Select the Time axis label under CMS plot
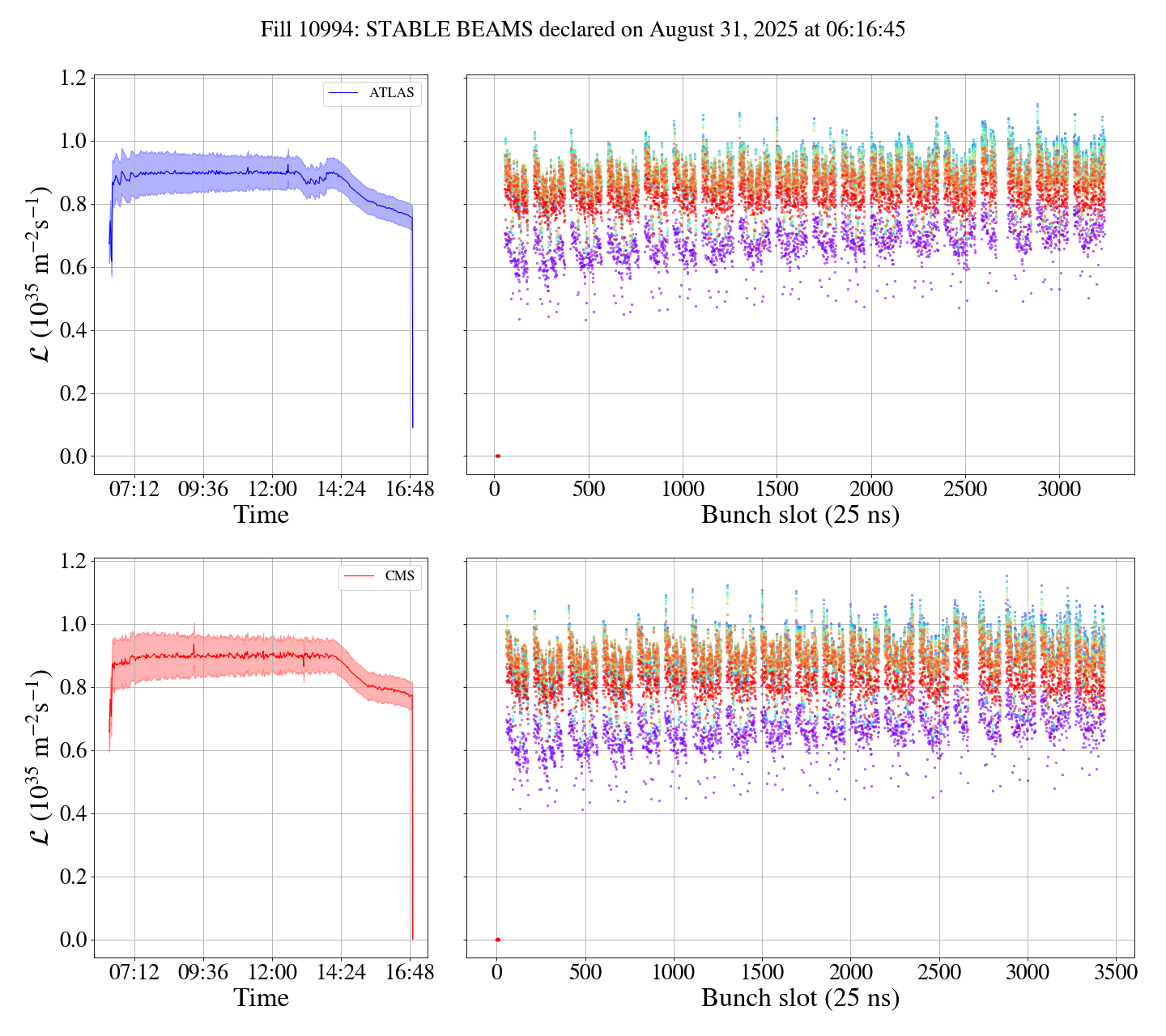1166x1036 pixels. click(x=261, y=998)
